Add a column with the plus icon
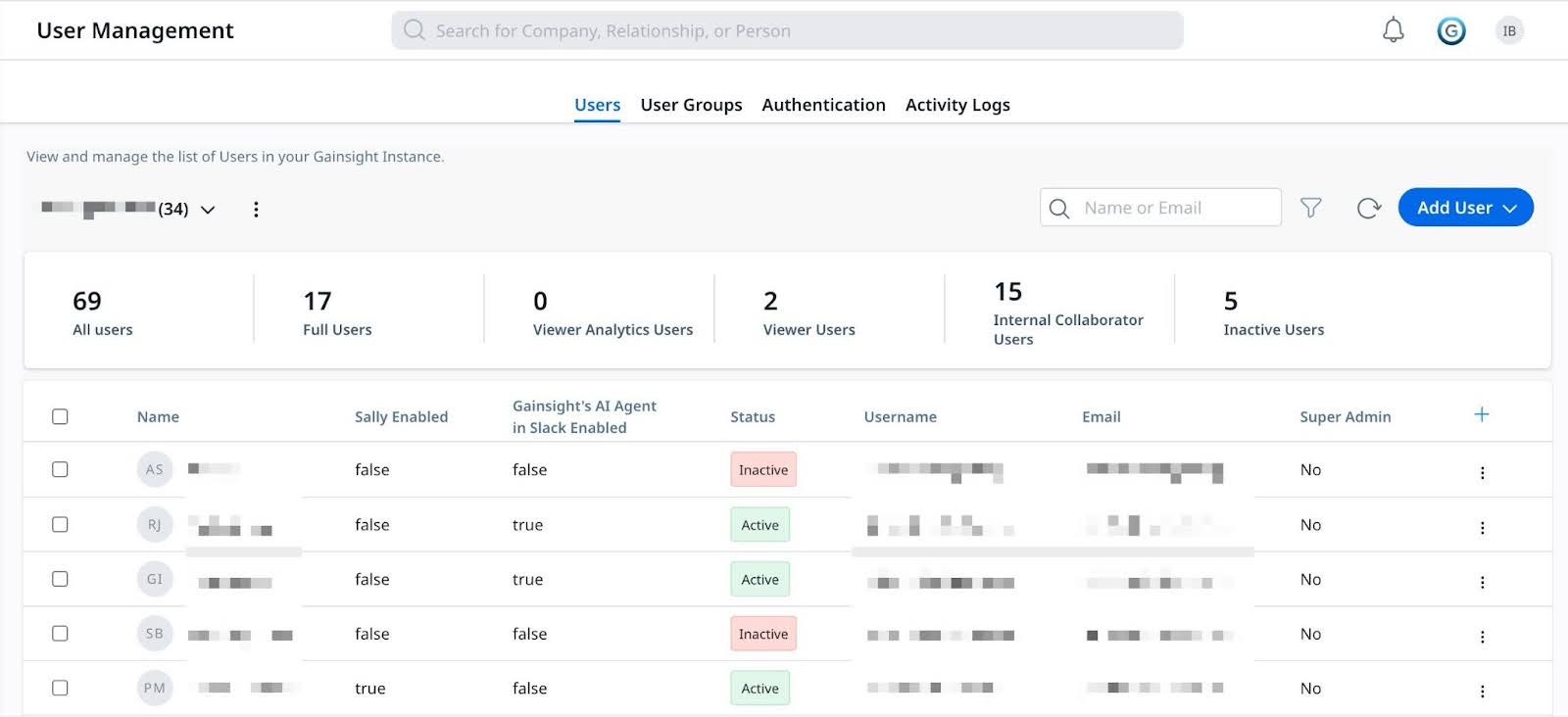Viewport: 1568px width, 717px height. 1482,414
